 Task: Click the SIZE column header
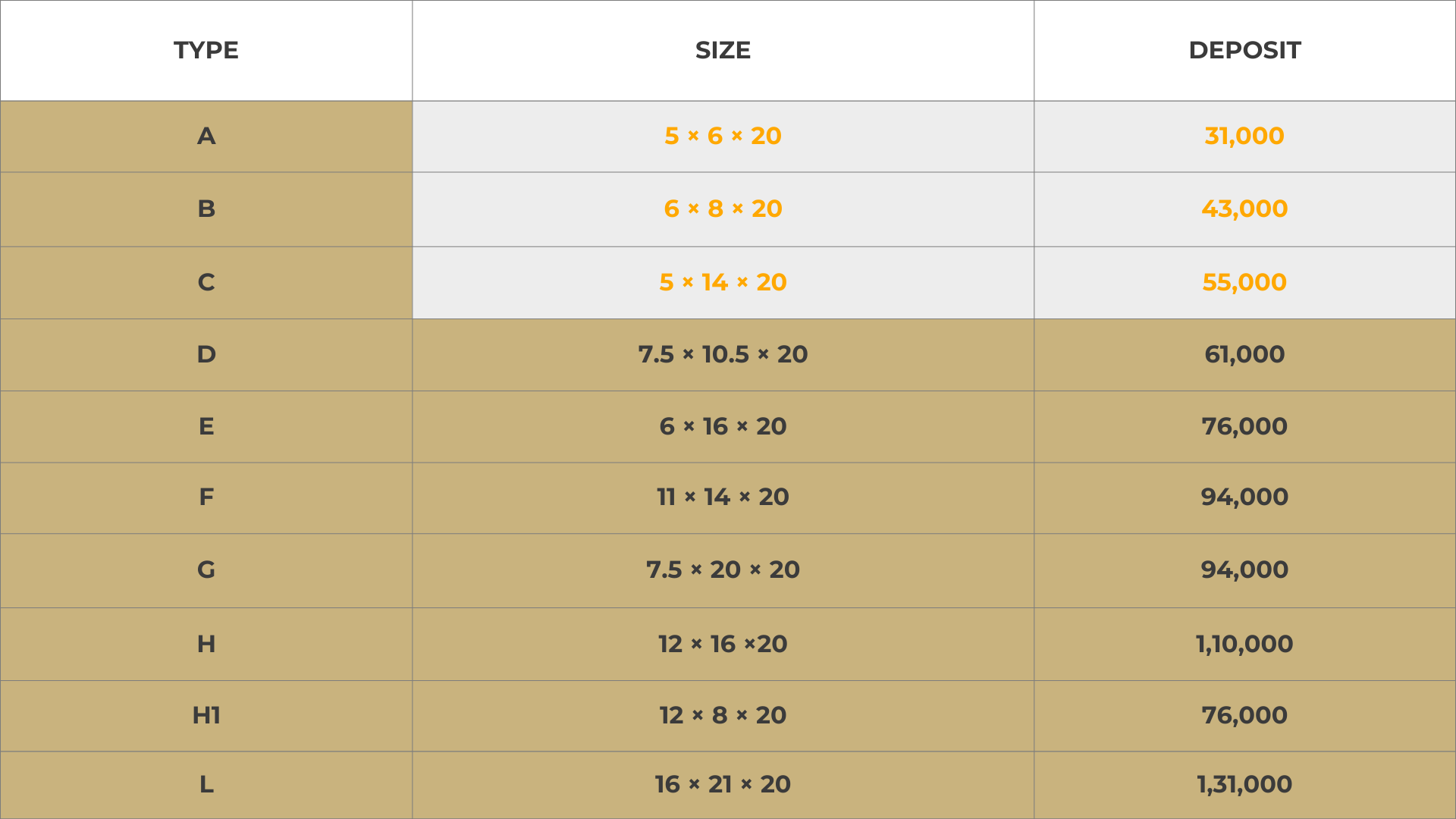(723, 50)
